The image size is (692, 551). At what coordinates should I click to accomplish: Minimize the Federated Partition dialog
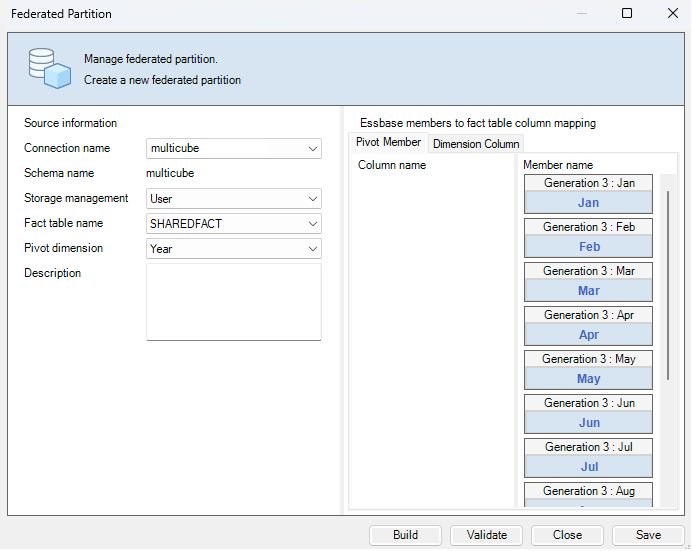[x=582, y=14]
